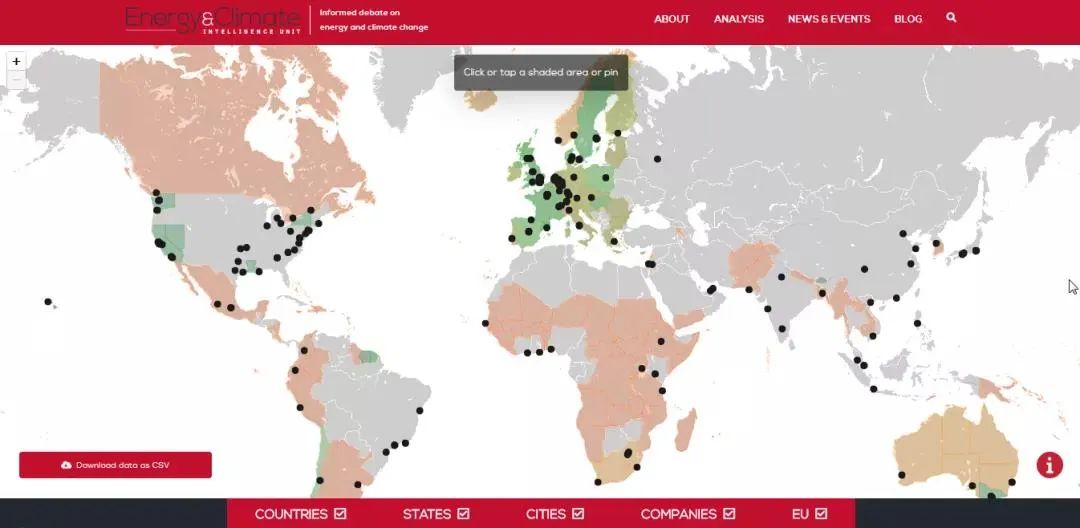Click the cloud download icon
This screenshot has width=1080, height=528.
[x=66, y=465]
